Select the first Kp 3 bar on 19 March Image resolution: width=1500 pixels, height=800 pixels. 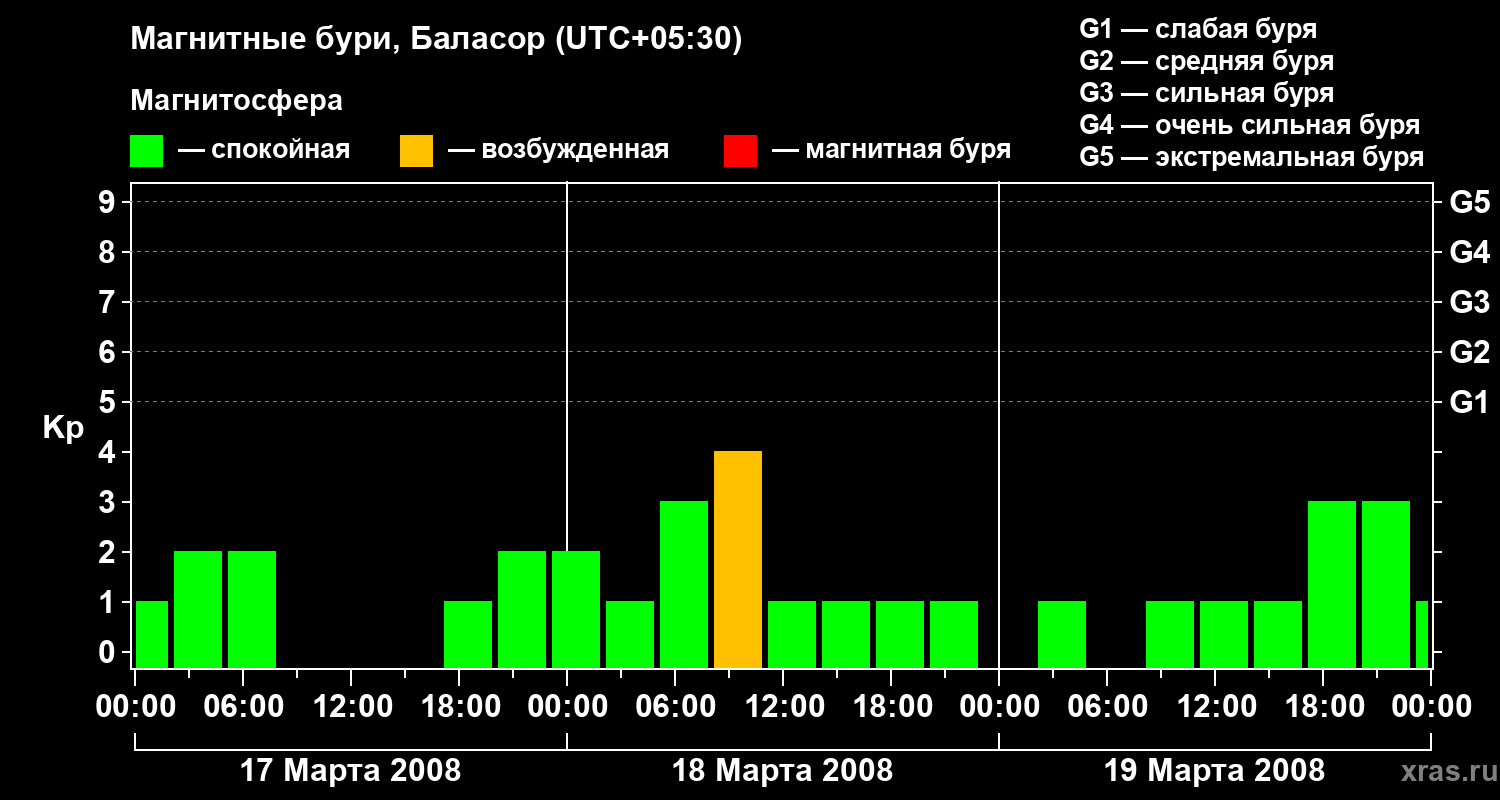tap(1332, 585)
